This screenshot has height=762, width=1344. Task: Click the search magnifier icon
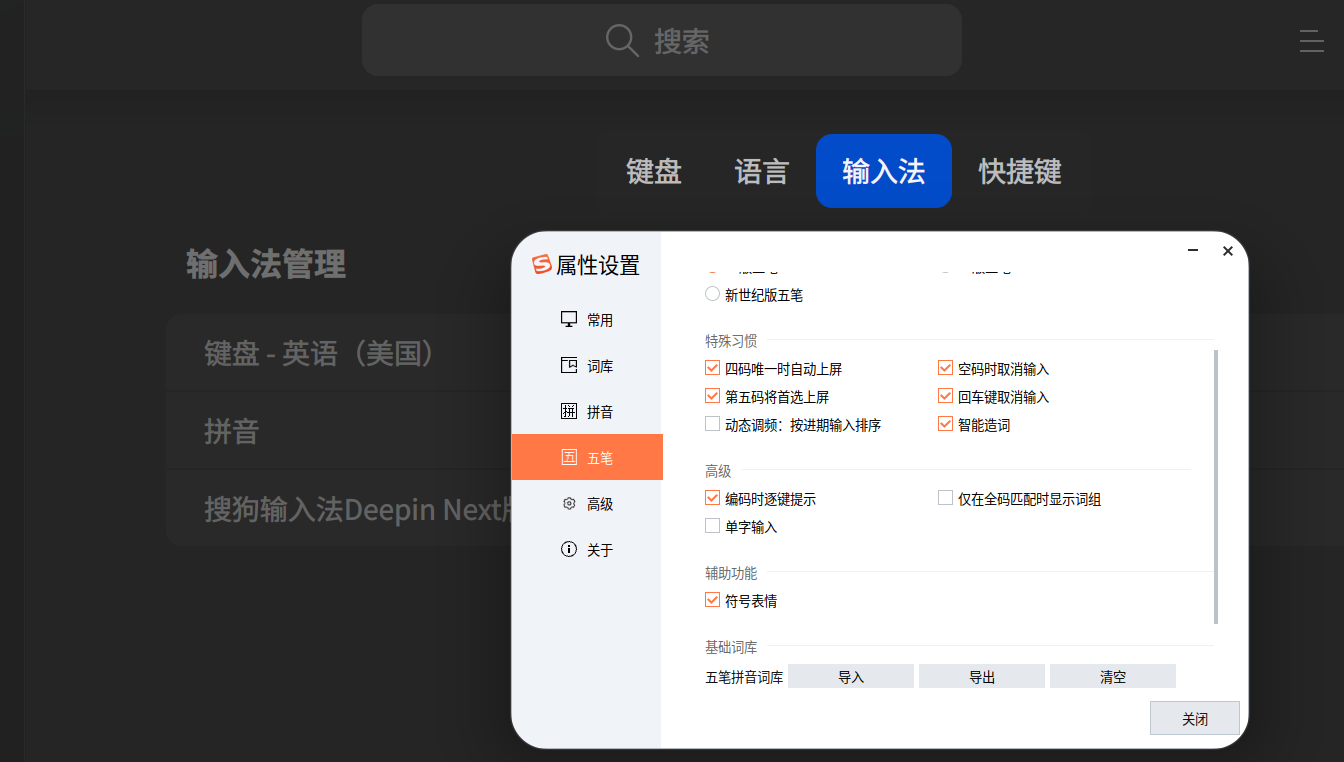pos(622,40)
